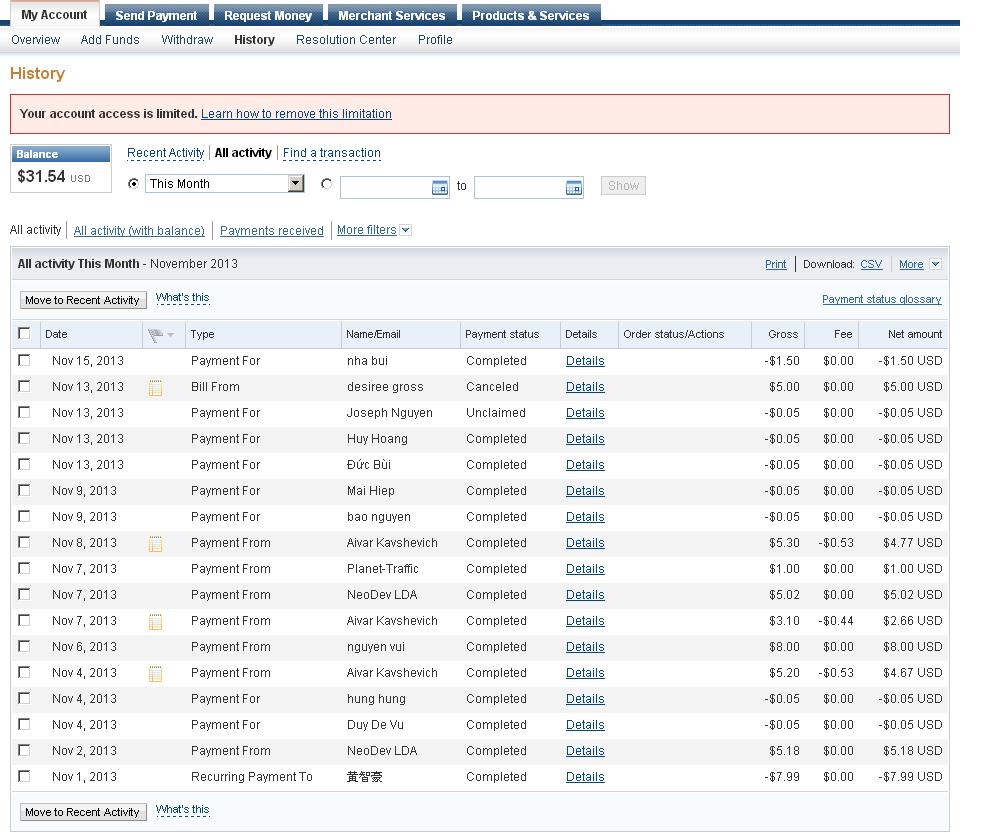Tick the select-all checkbox in table header

click(25, 334)
